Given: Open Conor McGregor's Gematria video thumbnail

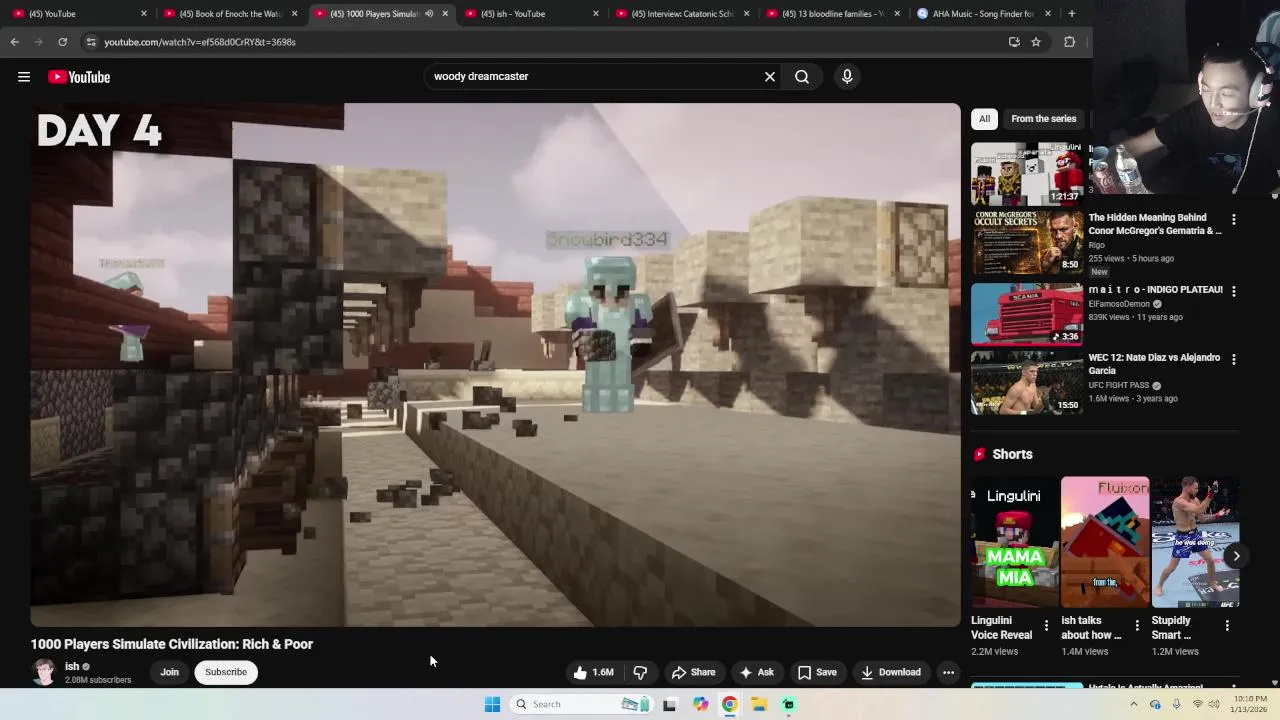Looking at the screenshot, I should click(x=1027, y=242).
